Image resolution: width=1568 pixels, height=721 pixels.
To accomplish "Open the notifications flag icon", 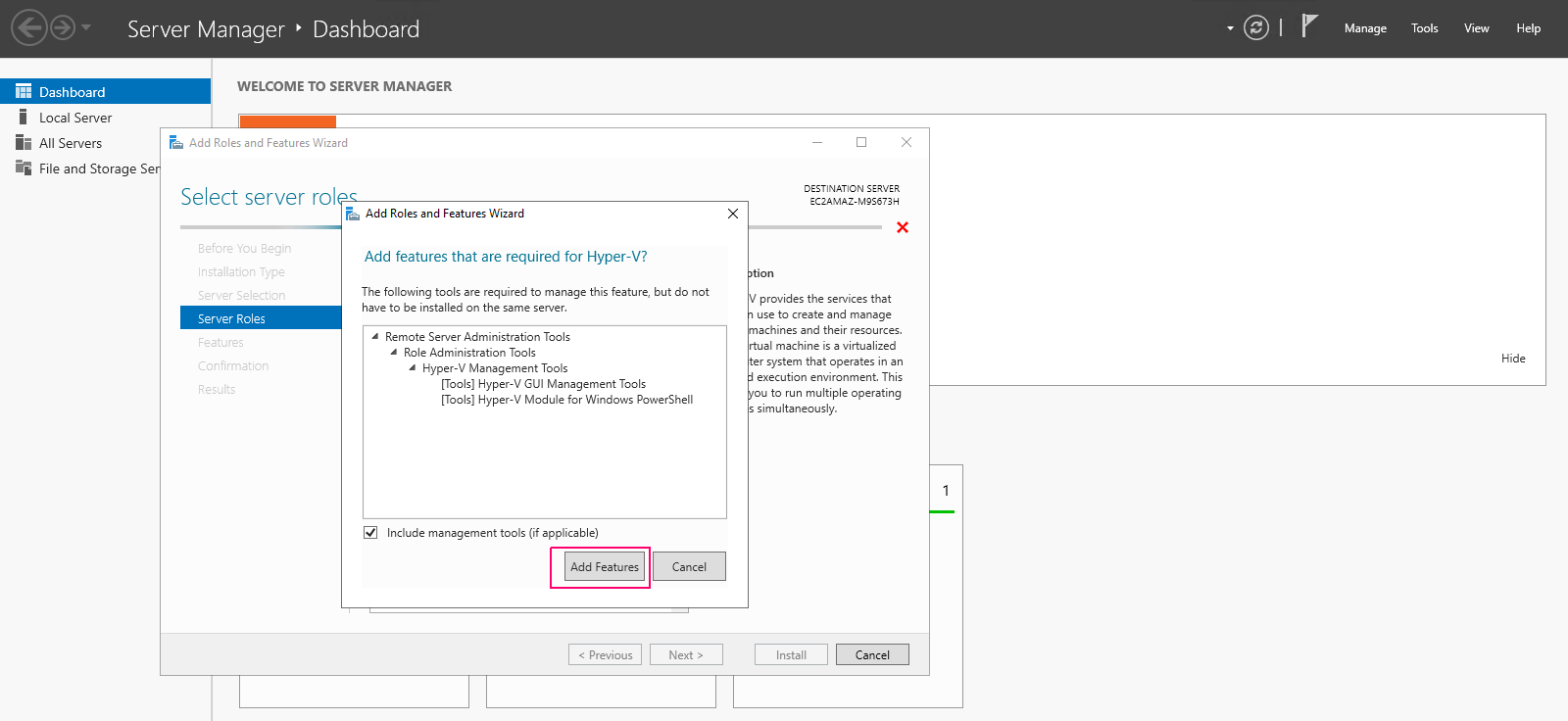I will point(1309,25).
